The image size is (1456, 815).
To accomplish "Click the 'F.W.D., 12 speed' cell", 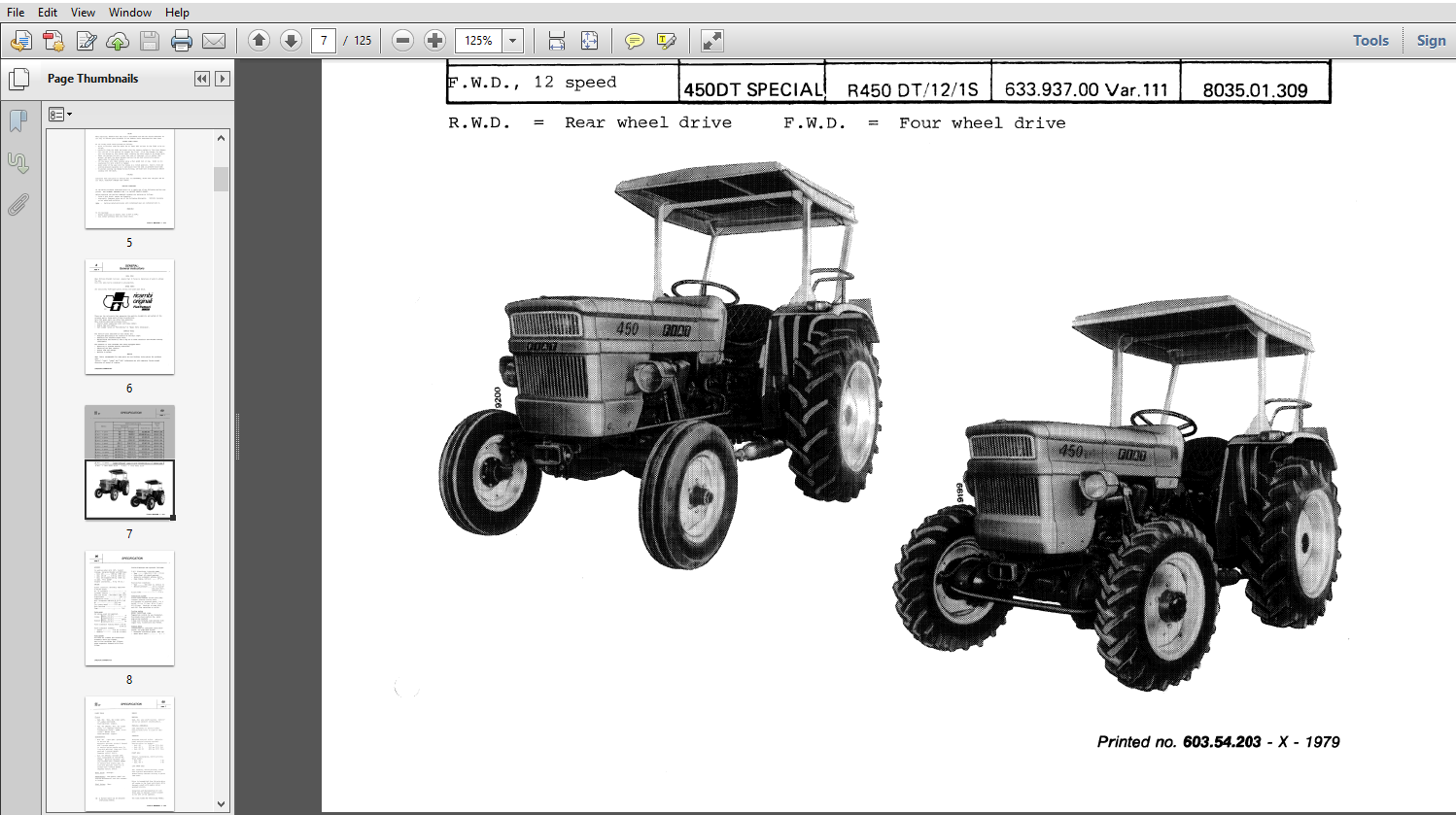I will [x=563, y=83].
